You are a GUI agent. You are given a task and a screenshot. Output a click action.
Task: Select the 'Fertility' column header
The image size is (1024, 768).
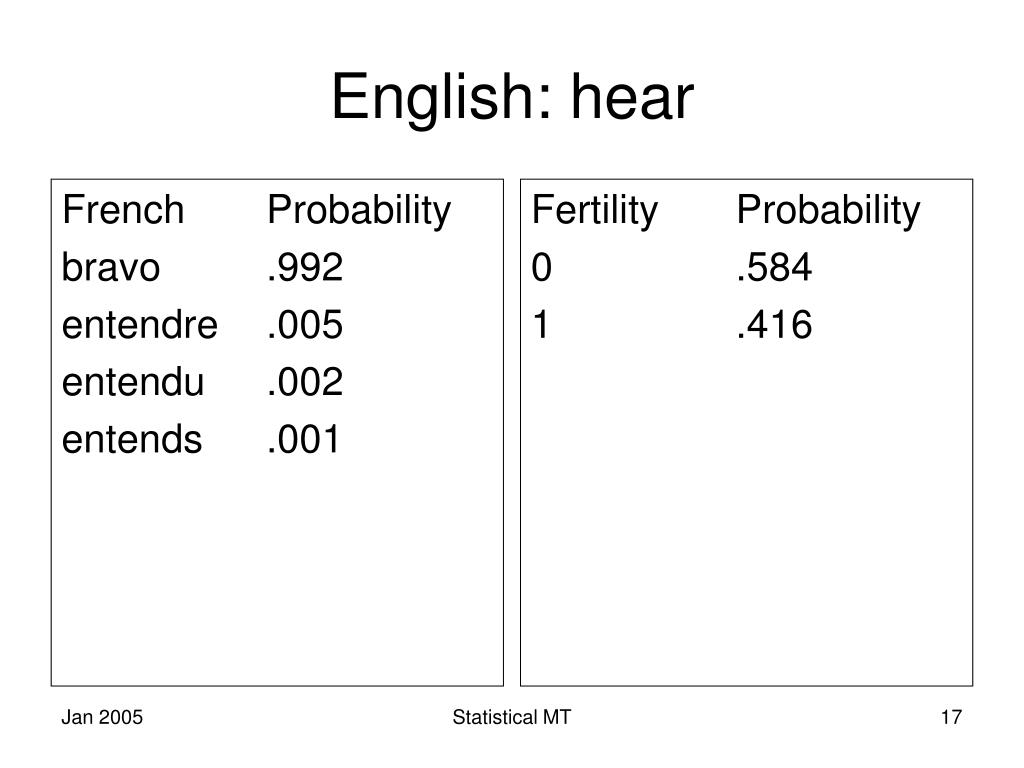click(x=595, y=211)
